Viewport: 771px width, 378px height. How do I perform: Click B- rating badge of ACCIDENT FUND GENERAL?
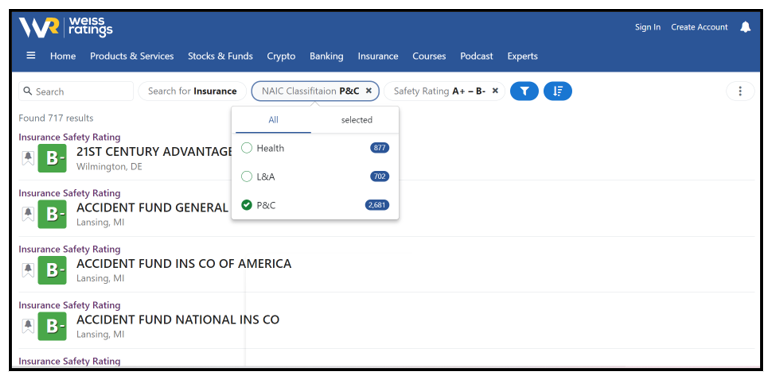pos(52,214)
